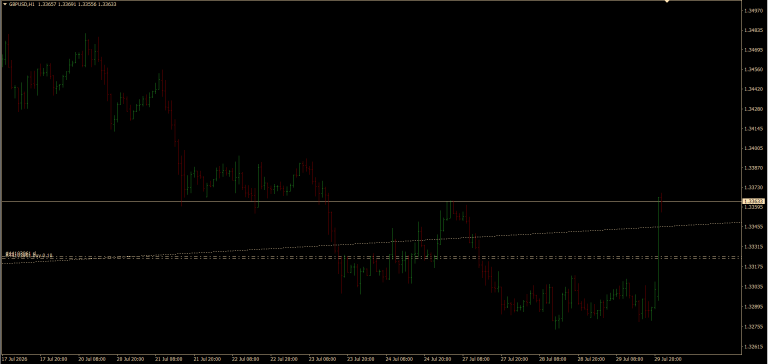Select the dash-dot order level line
This screenshot has width=768, height=364.
click(371, 257)
